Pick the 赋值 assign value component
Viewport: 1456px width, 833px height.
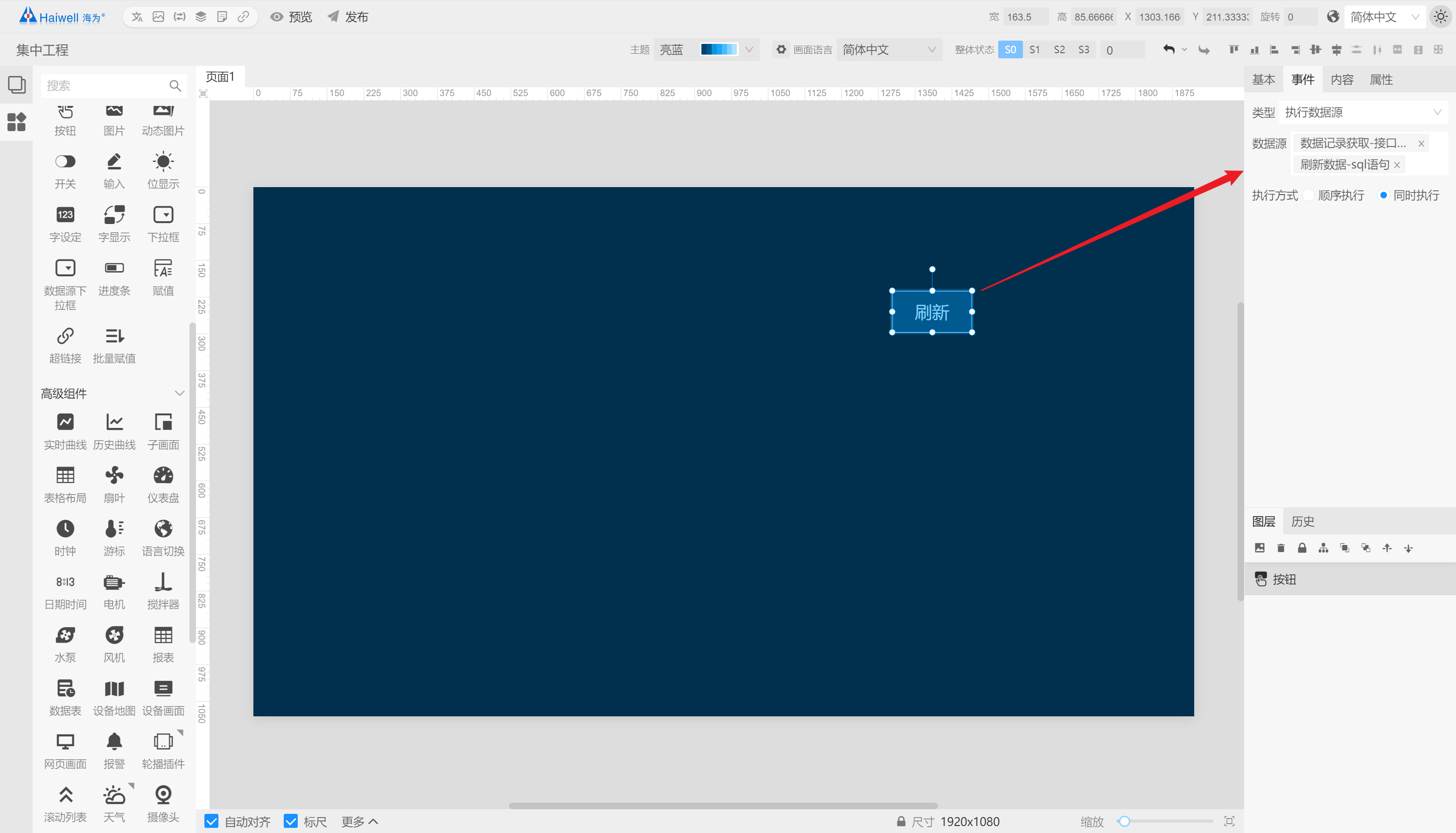pos(163,277)
